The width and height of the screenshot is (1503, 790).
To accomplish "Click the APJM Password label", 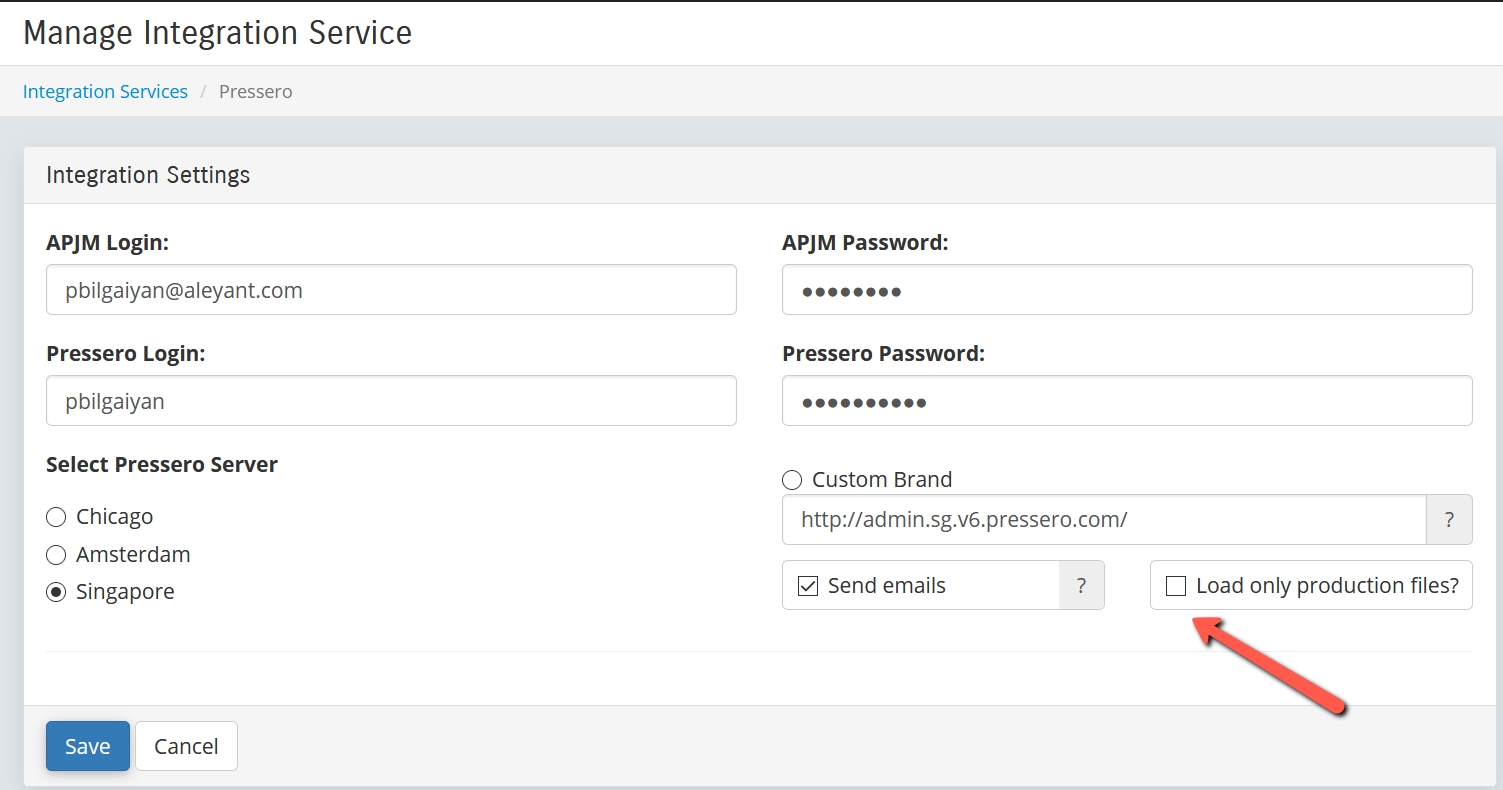I will (x=865, y=243).
